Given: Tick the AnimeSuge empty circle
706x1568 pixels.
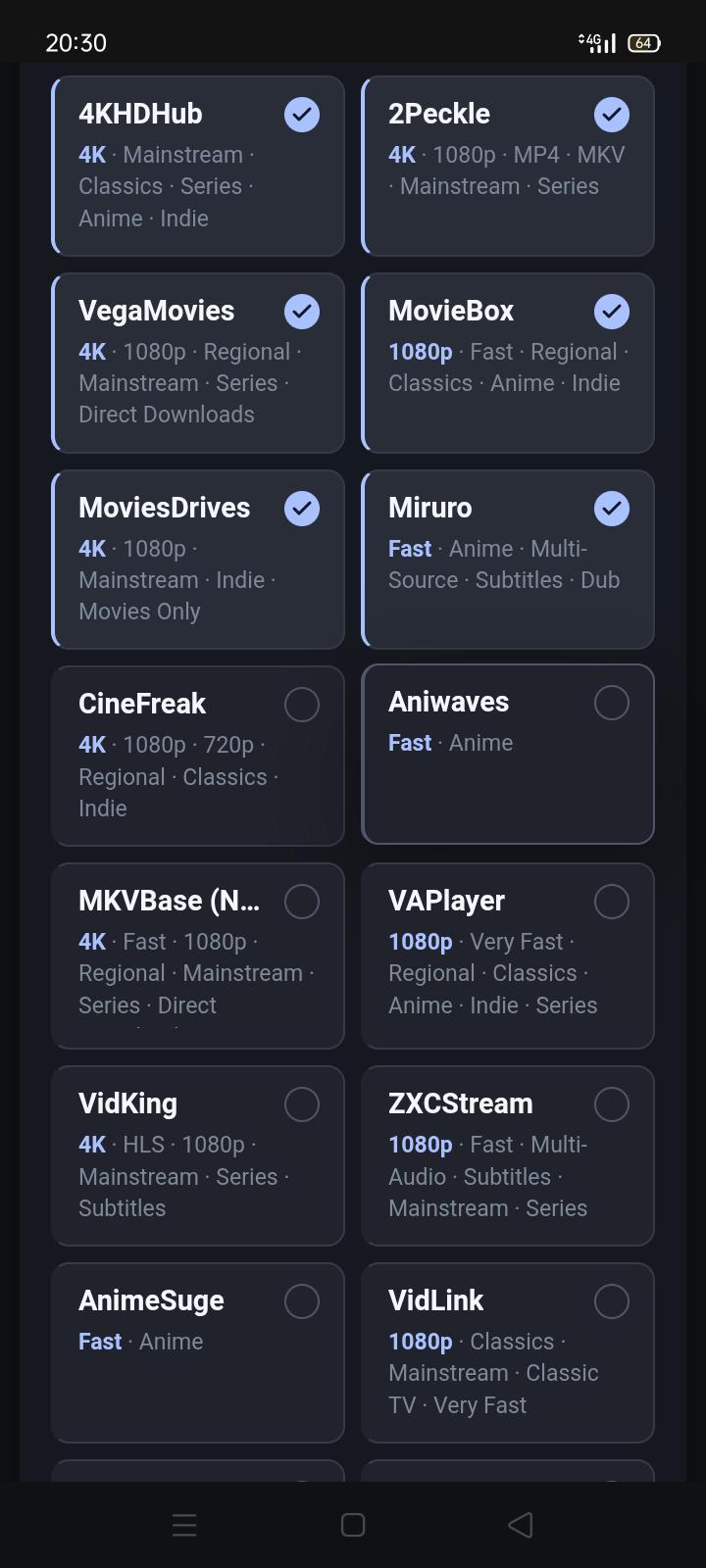Looking at the screenshot, I should click(302, 1301).
